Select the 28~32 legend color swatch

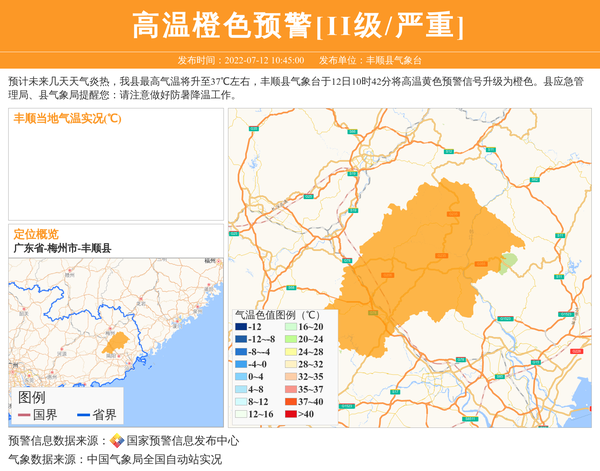(x=287, y=364)
